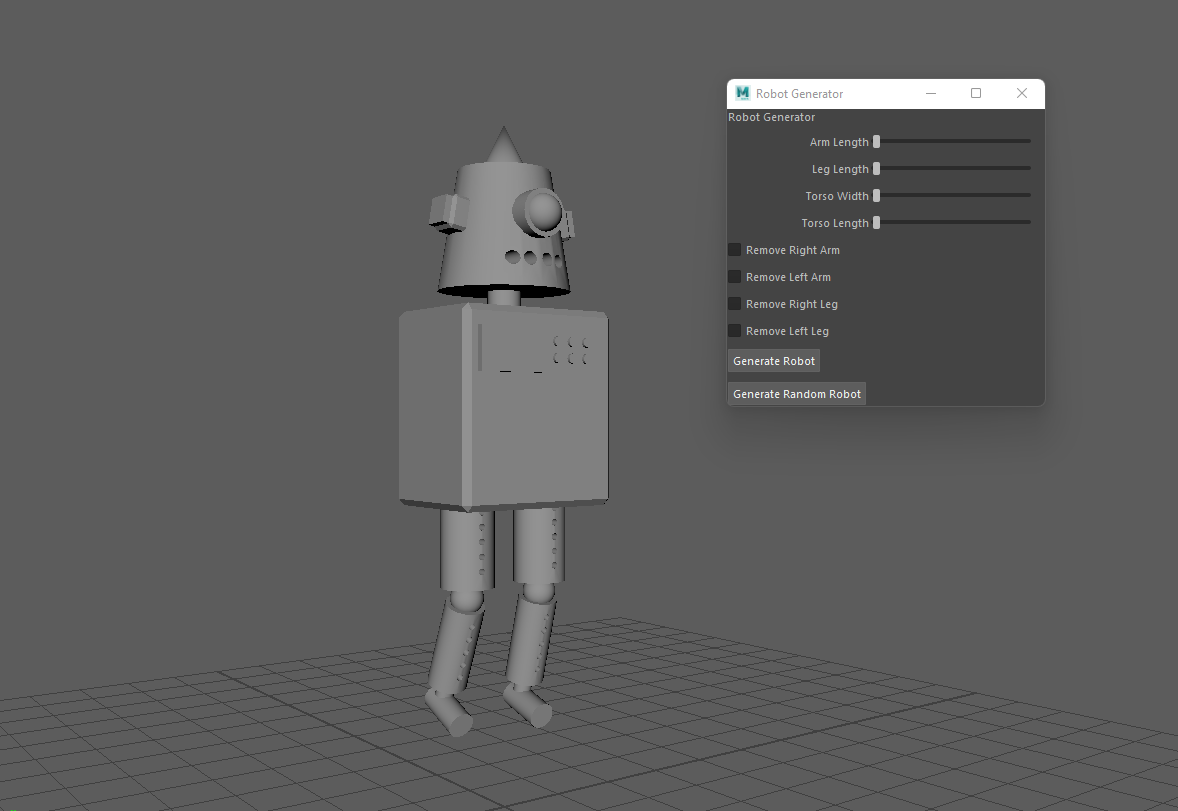Click the Maya logo icon in title bar

(742, 93)
